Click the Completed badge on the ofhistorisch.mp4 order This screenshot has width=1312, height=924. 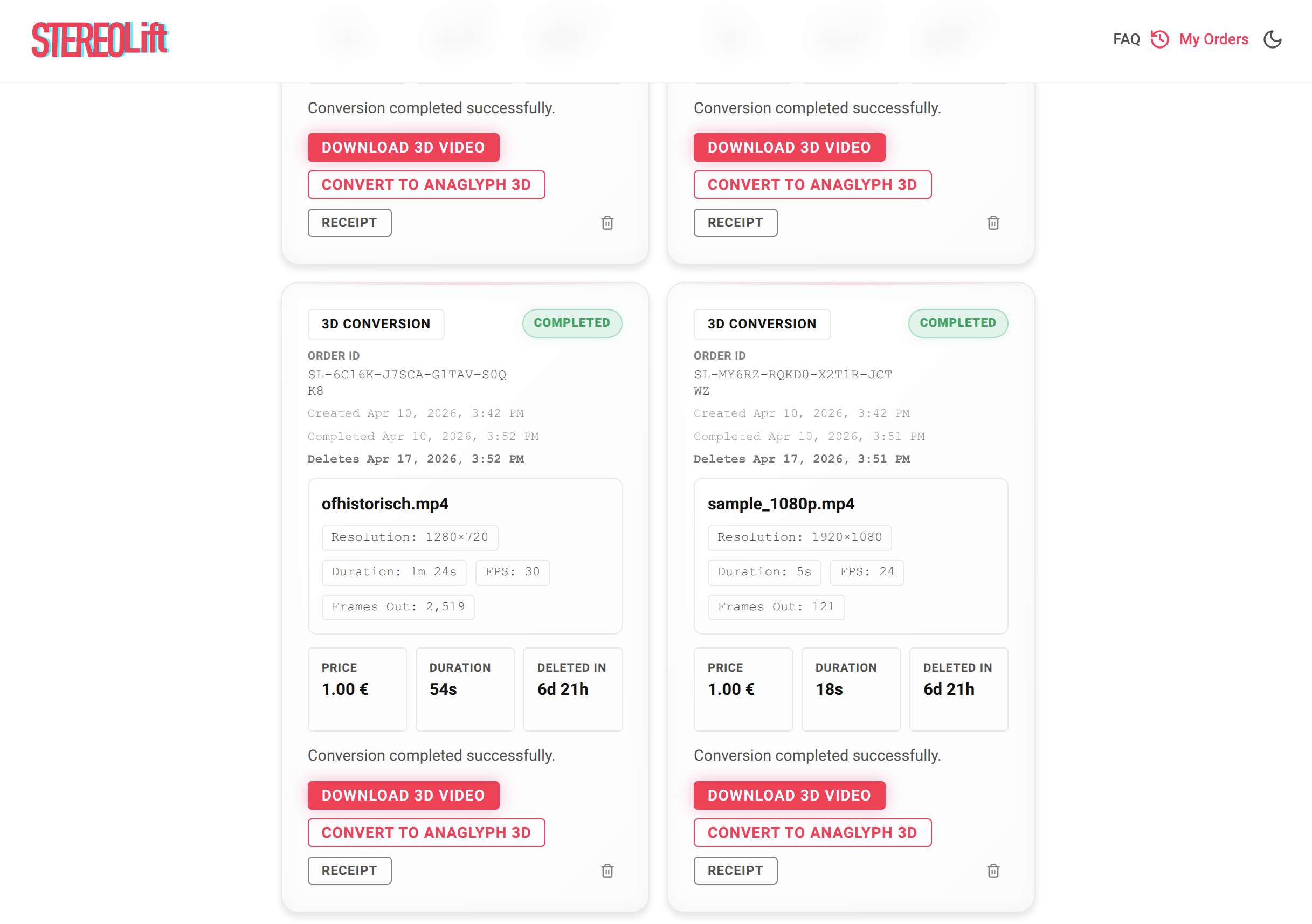[571, 323]
